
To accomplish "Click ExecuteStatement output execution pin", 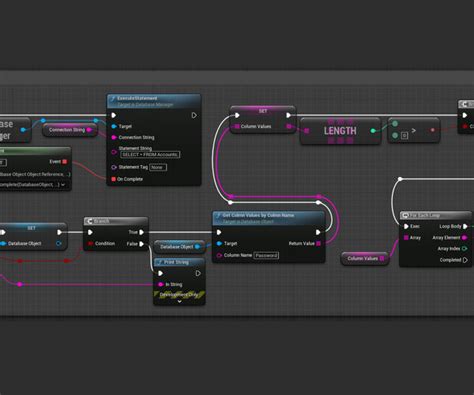I will point(194,115).
